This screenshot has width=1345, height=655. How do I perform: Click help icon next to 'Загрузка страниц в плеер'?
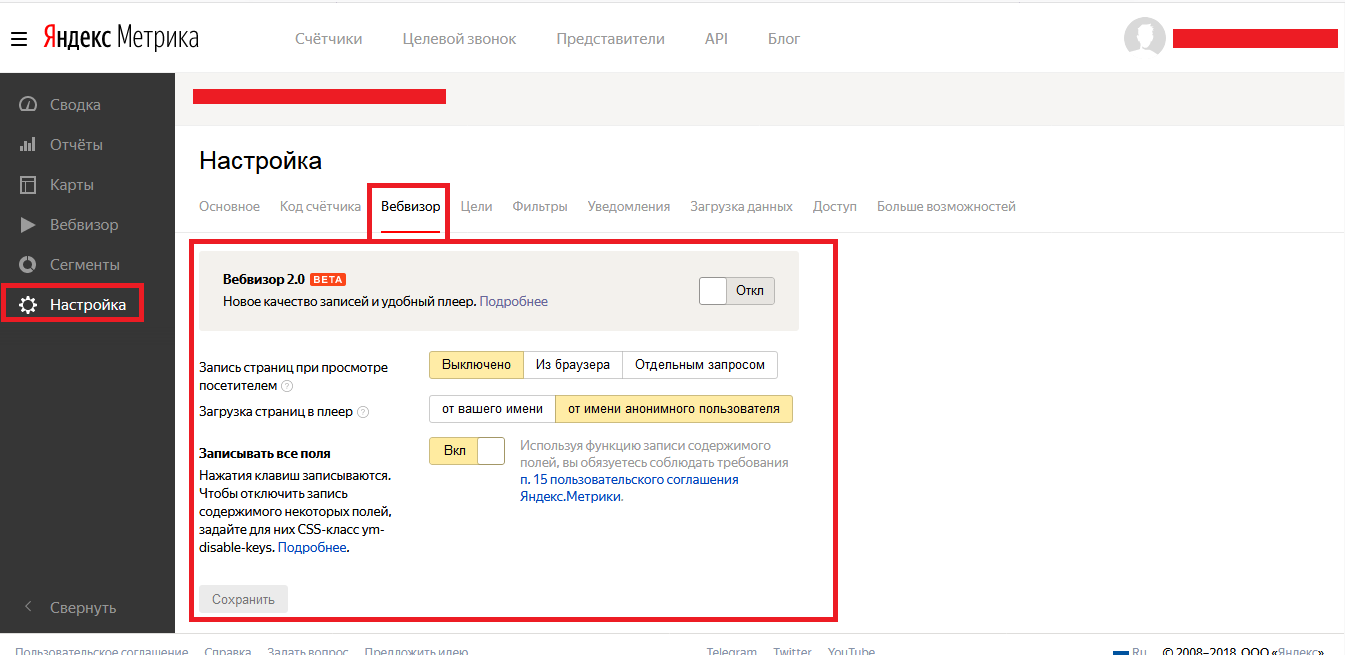pos(363,411)
